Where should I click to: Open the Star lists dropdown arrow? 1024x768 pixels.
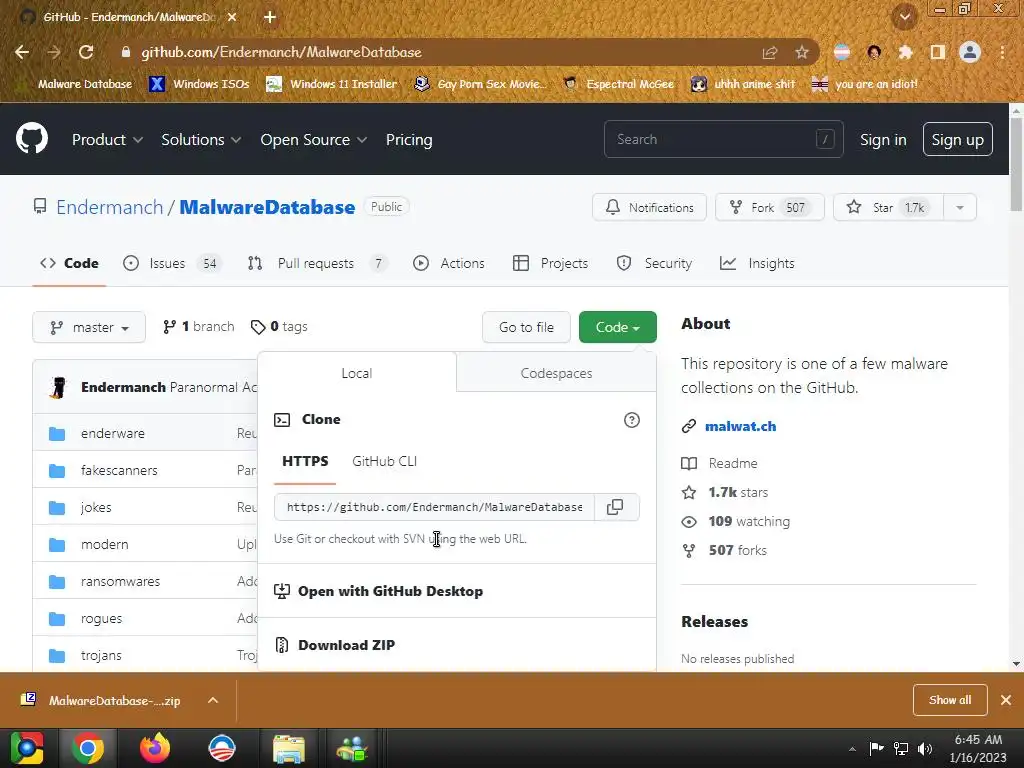pyautogui.click(x=960, y=208)
